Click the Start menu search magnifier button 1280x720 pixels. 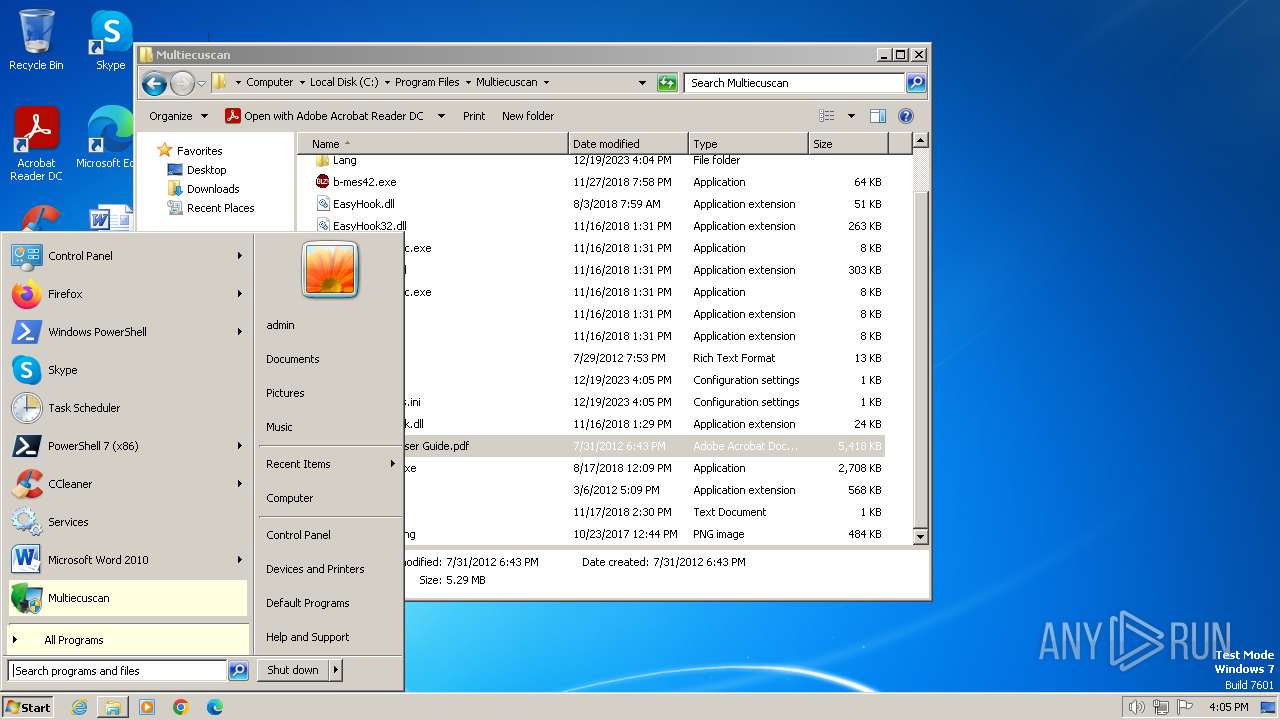[238, 671]
